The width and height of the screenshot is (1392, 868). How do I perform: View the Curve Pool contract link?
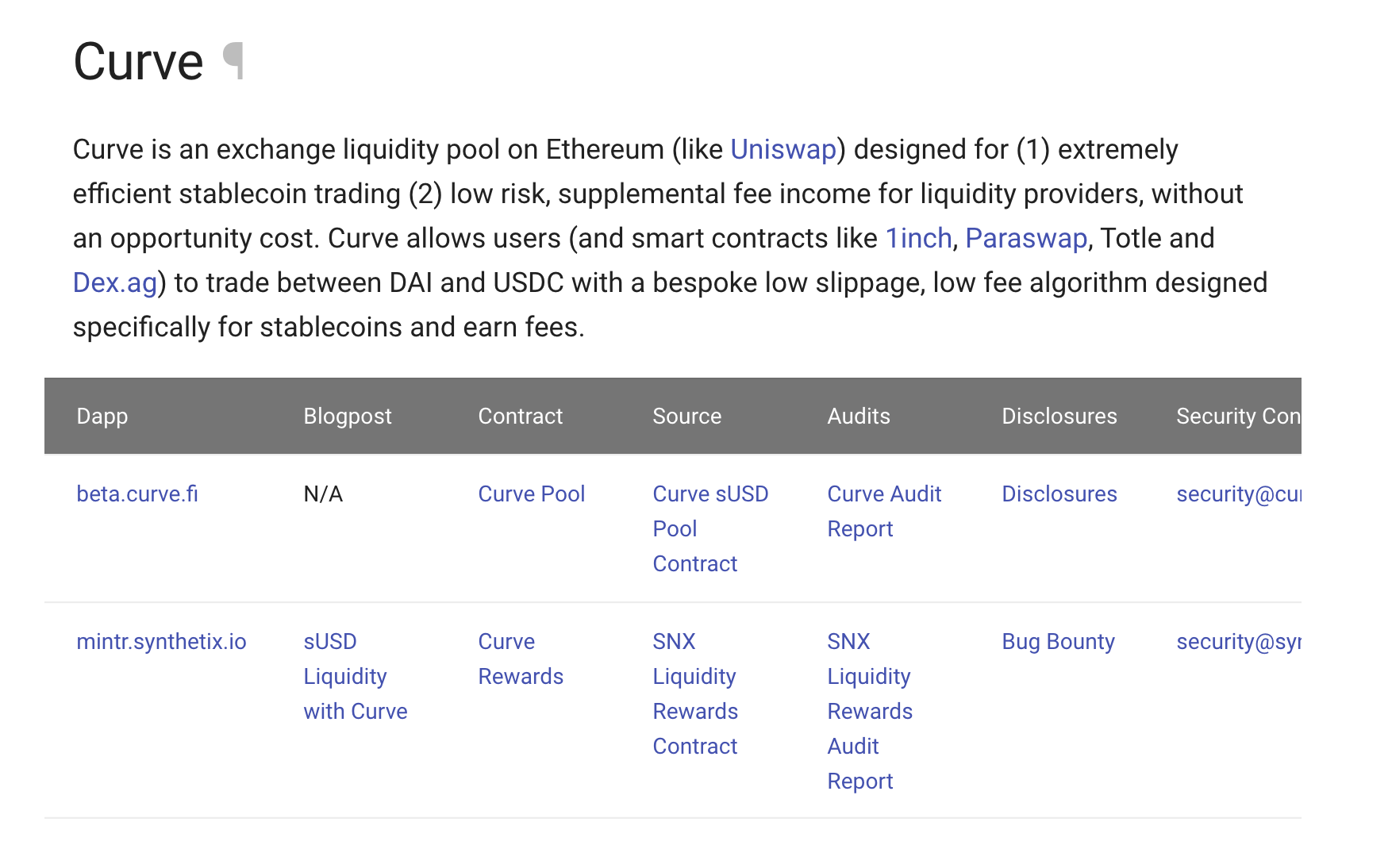click(x=531, y=494)
